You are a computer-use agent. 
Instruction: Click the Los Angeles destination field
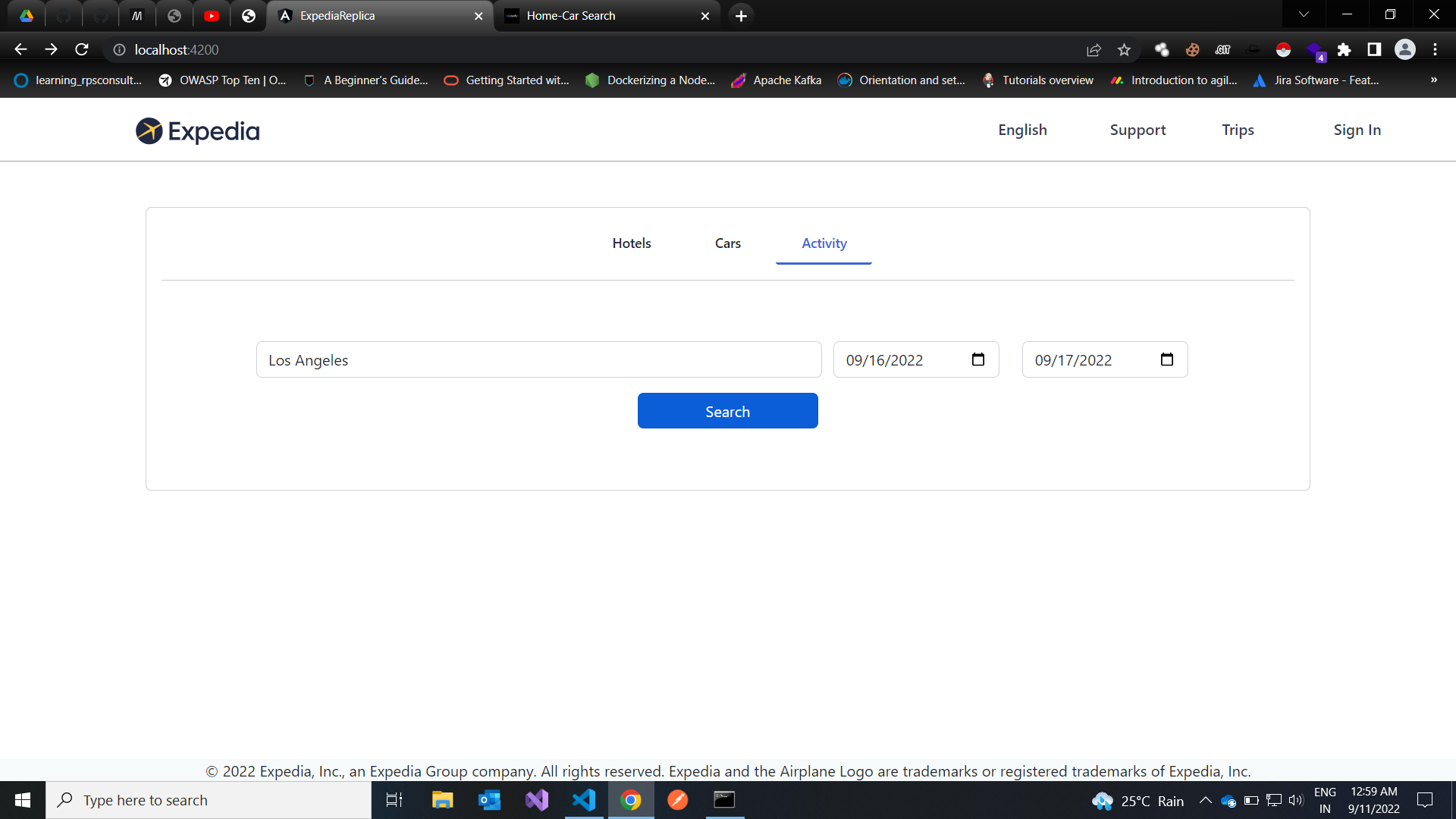point(538,359)
